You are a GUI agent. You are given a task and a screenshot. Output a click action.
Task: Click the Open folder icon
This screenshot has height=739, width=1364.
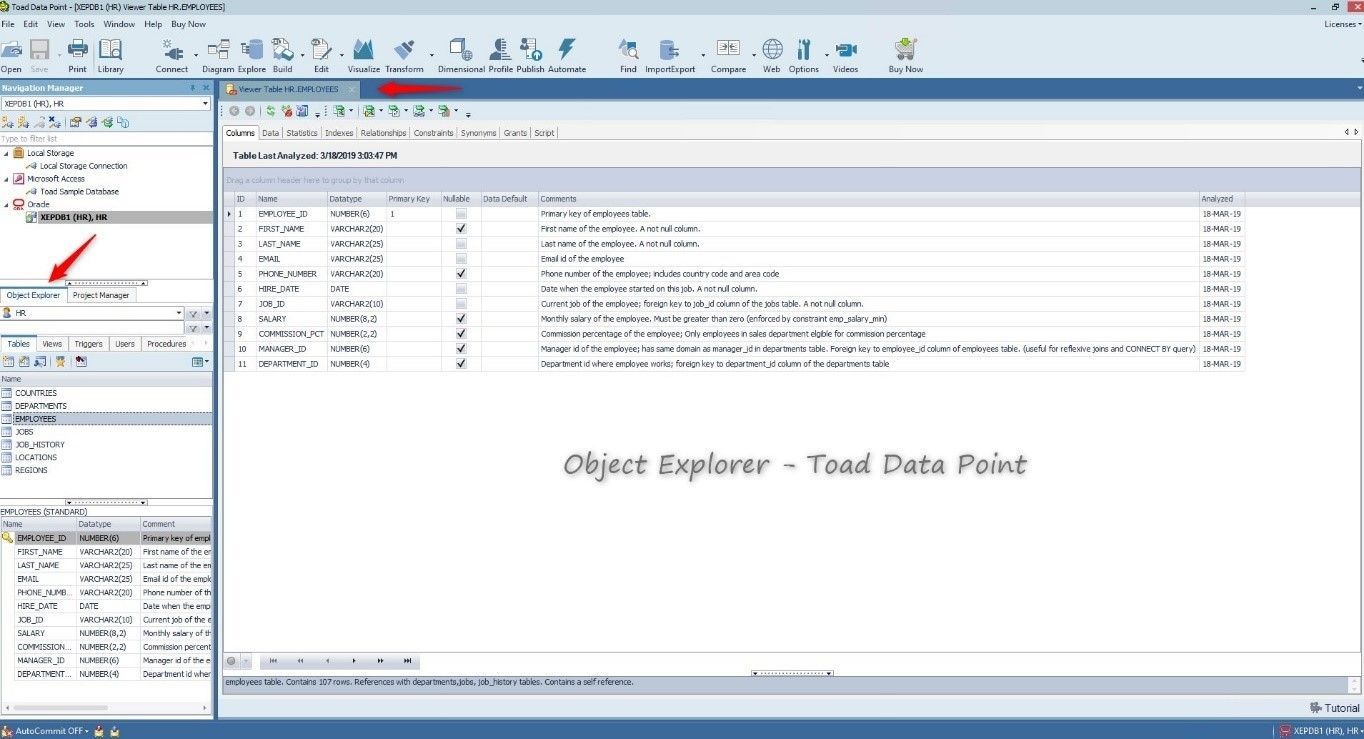(11, 50)
